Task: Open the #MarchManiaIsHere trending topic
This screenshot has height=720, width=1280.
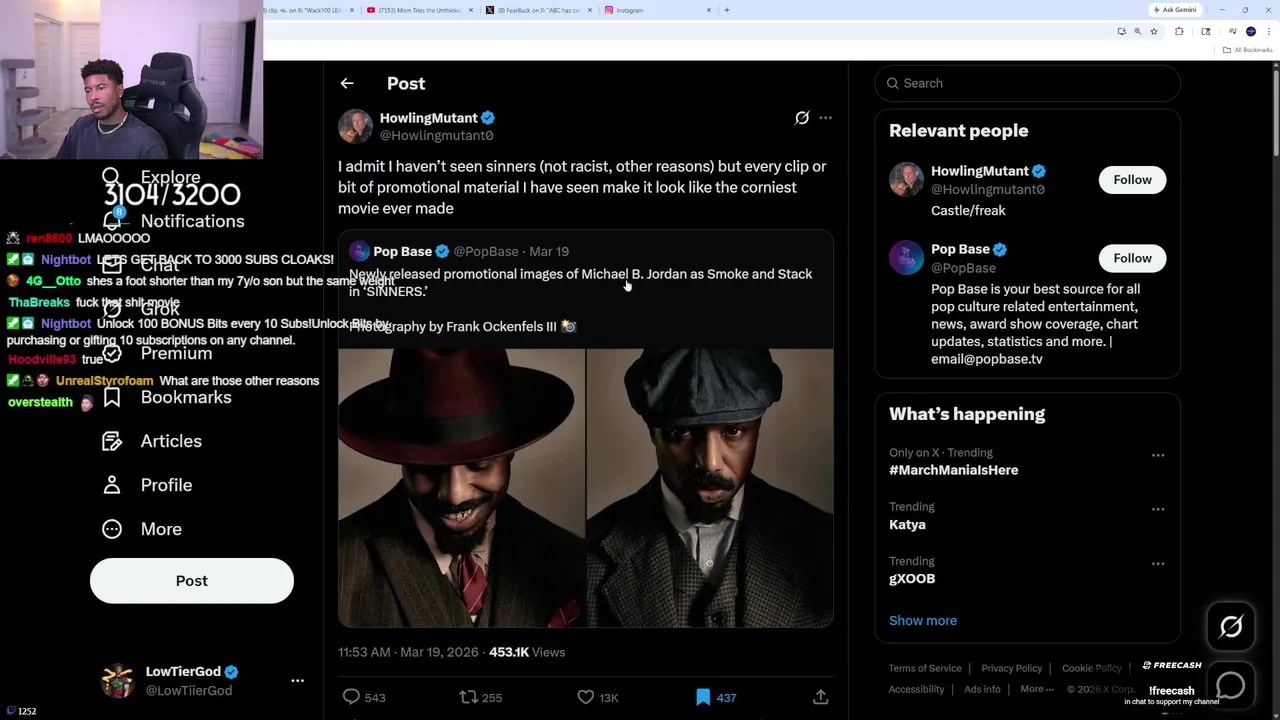Action: tap(953, 470)
